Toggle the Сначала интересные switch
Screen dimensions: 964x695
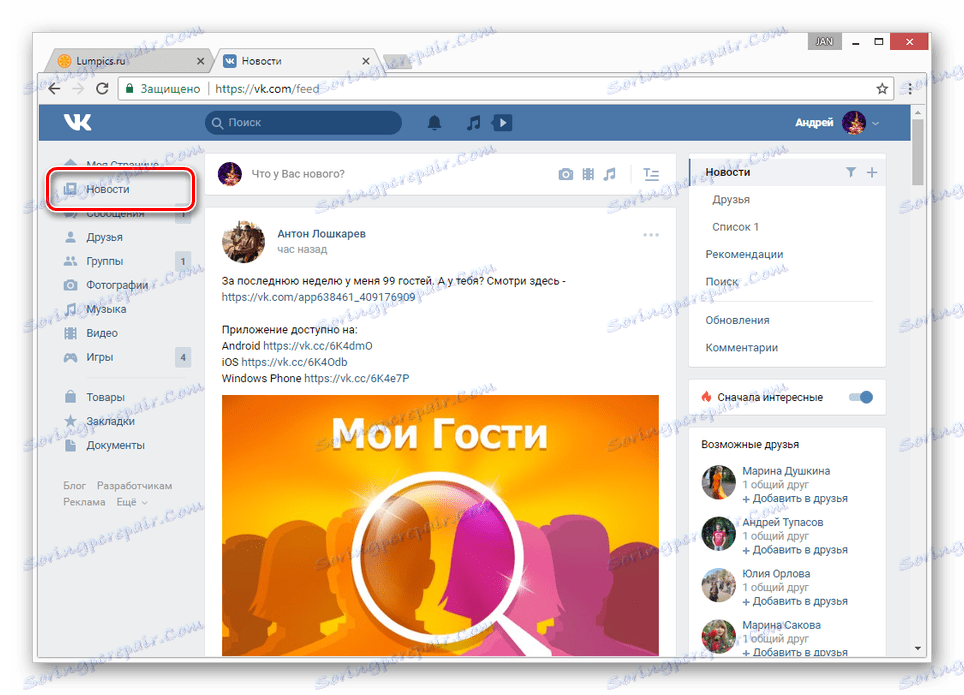[x=860, y=397]
